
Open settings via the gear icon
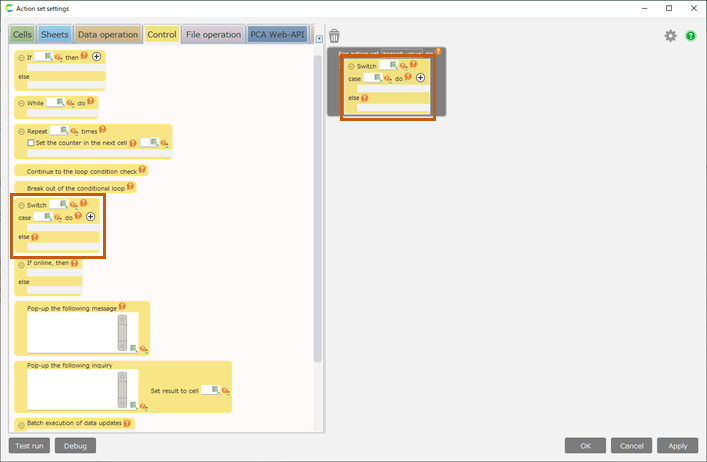coord(671,36)
